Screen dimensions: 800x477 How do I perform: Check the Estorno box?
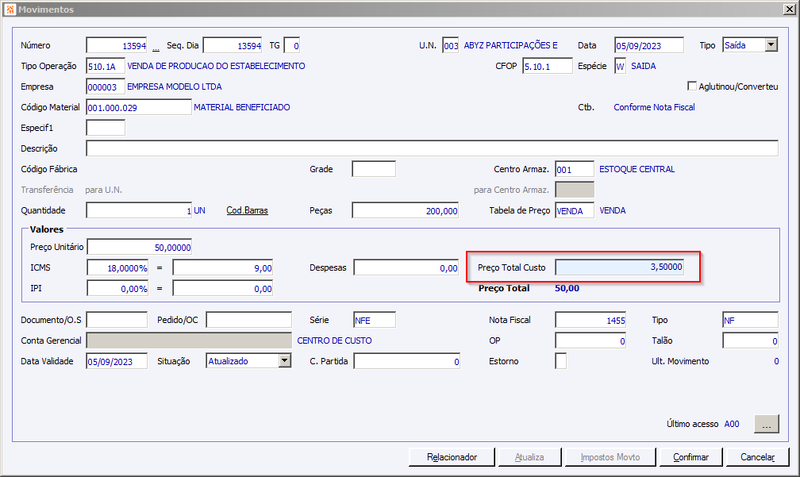(561, 361)
